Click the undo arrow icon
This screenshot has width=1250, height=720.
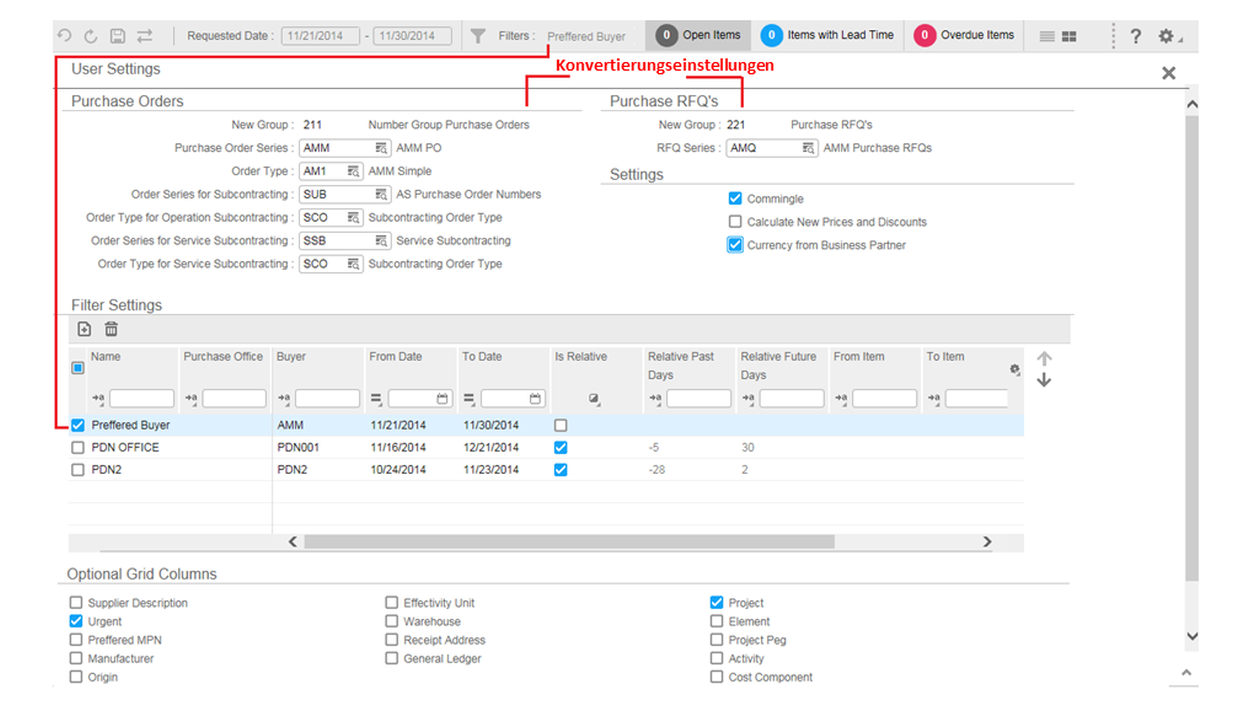[64, 36]
